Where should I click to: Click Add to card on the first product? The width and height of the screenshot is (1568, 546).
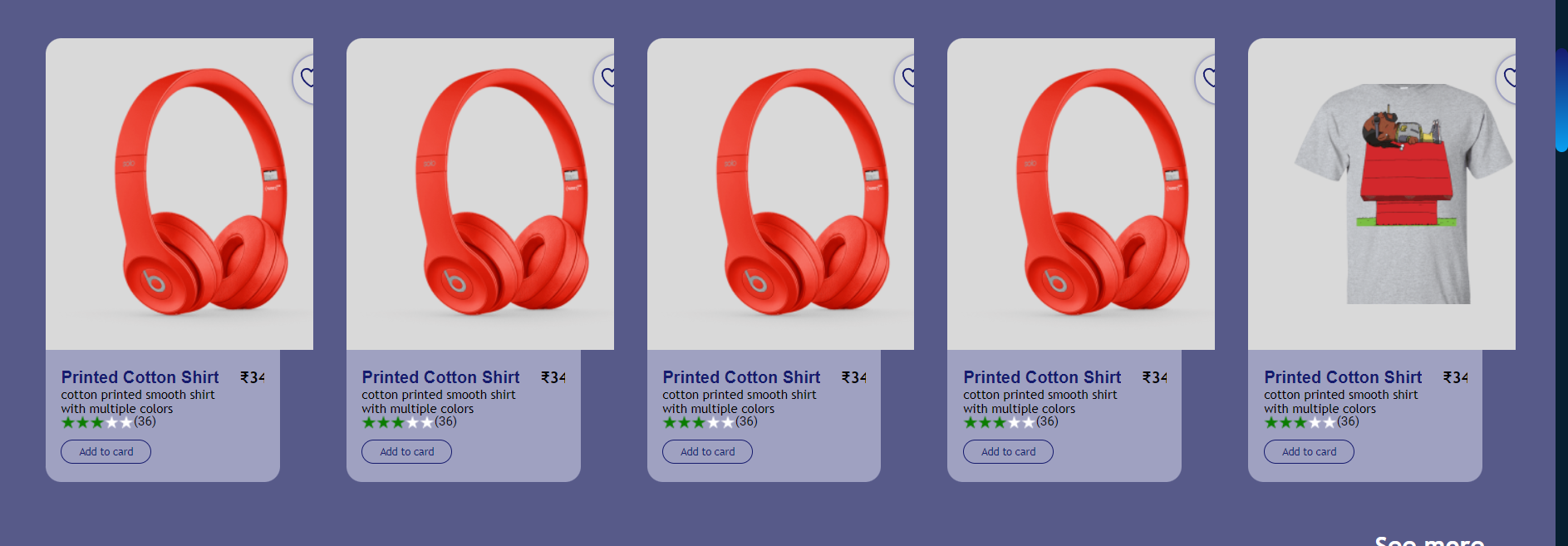[106, 451]
